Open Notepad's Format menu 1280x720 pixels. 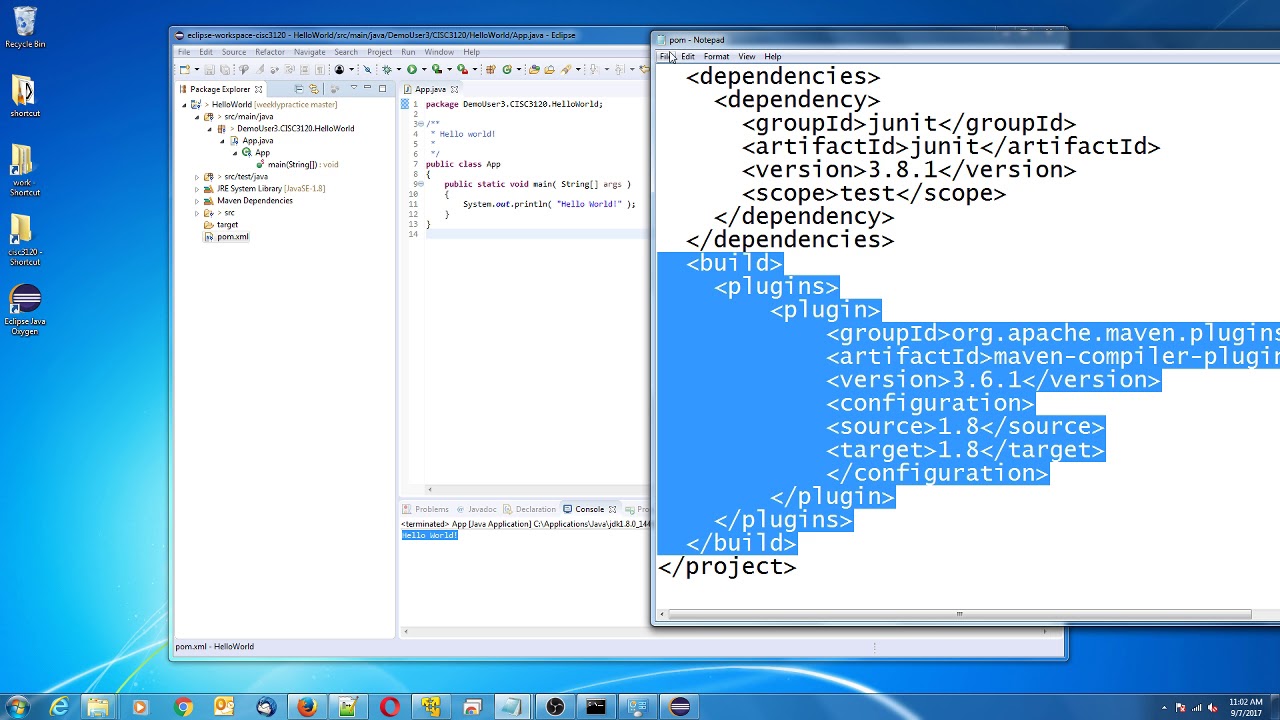coord(716,56)
